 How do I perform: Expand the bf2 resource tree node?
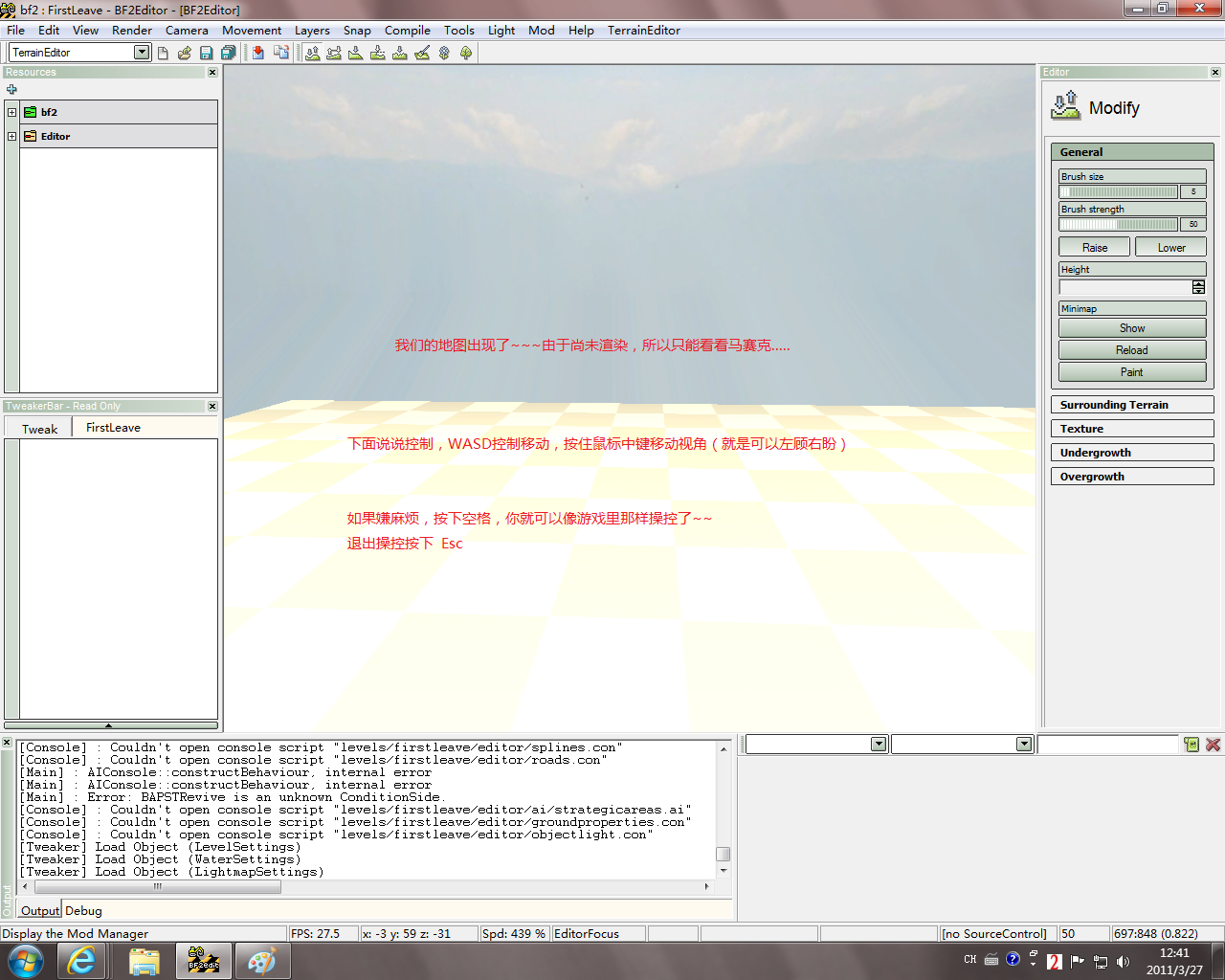[x=11, y=112]
